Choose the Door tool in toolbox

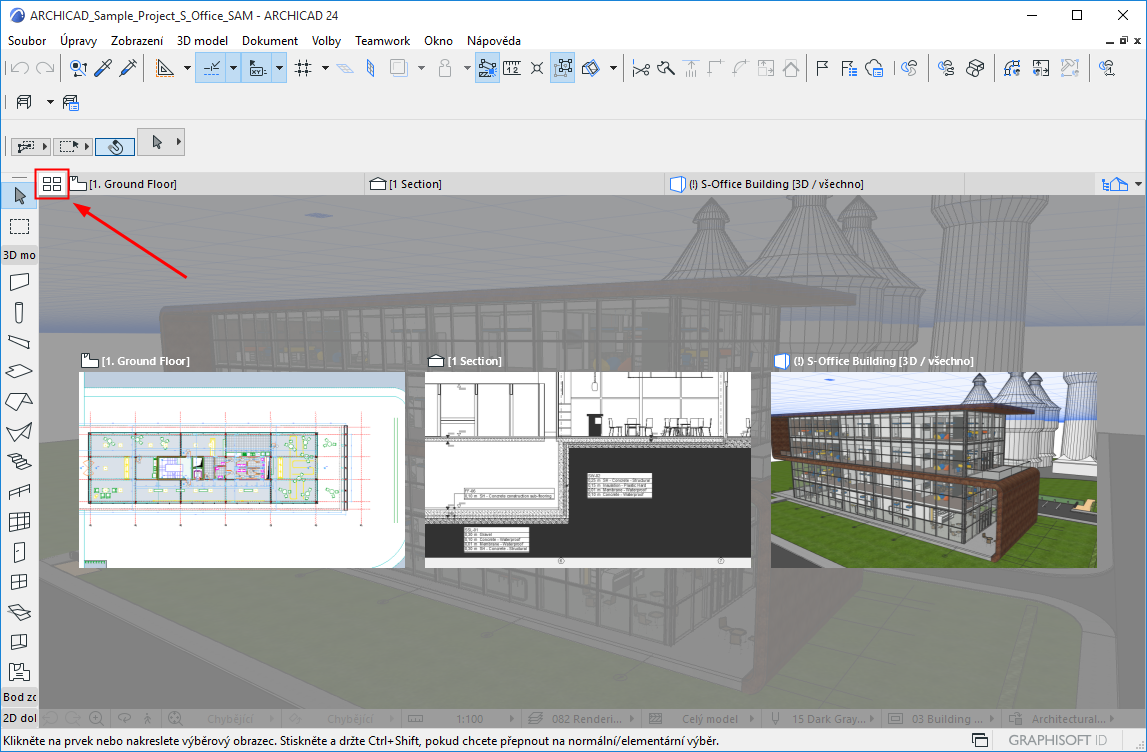pyautogui.click(x=19, y=552)
